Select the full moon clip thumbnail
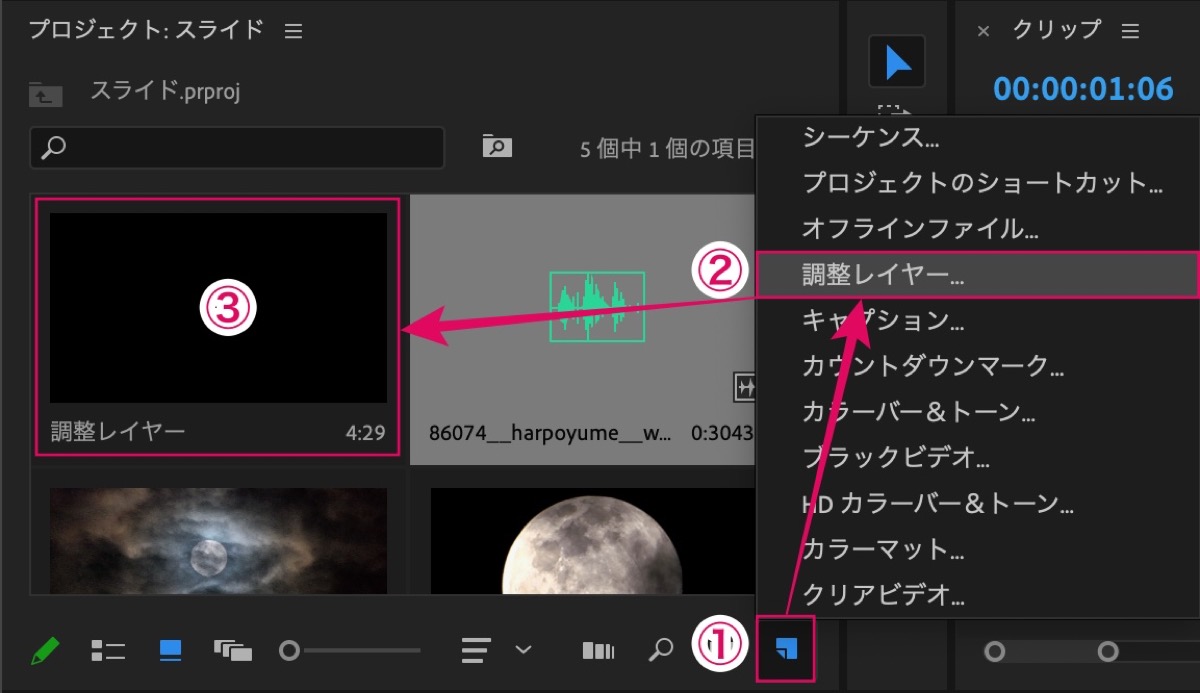 [x=594, y=540]
